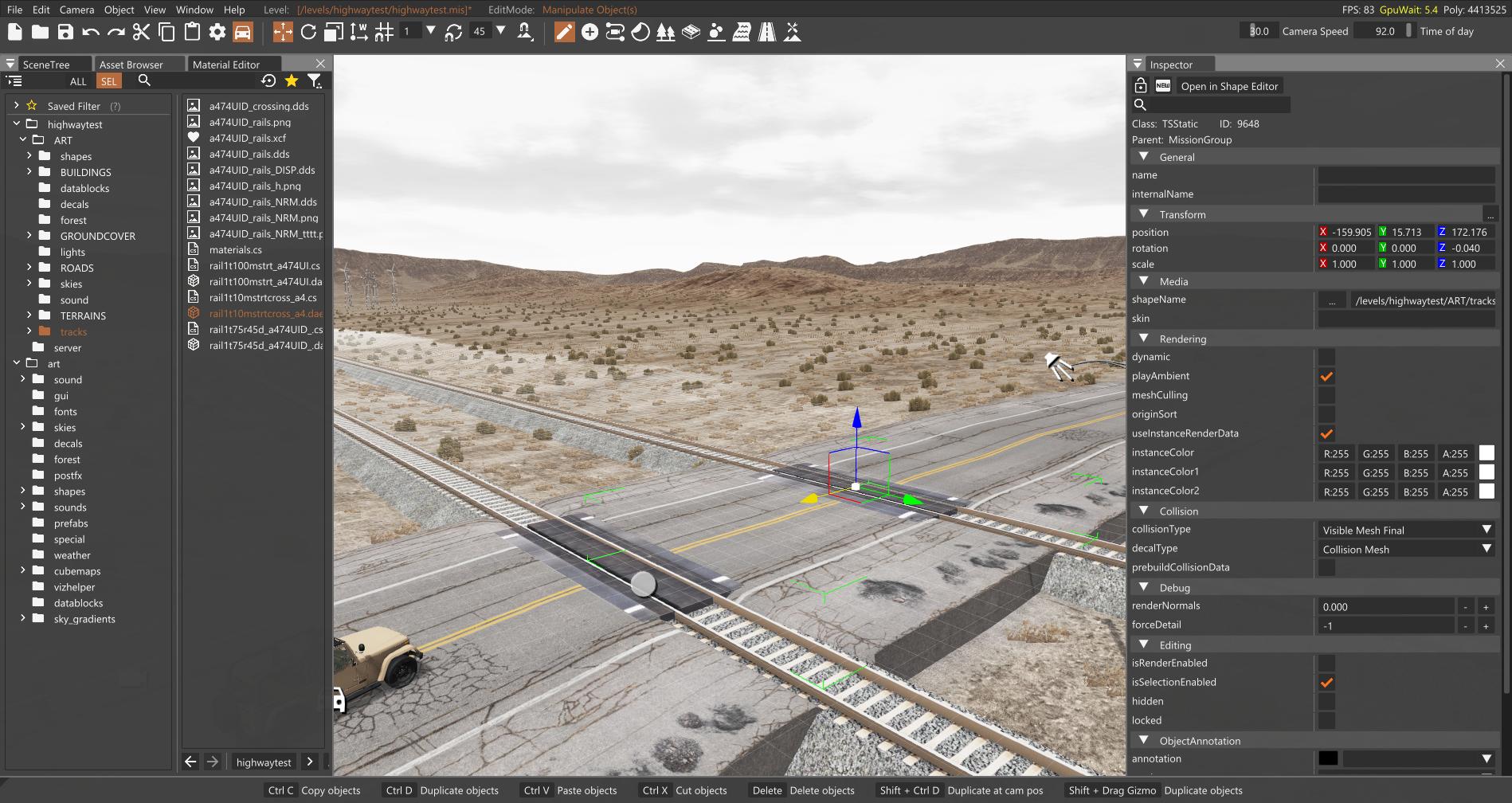Open the decalType Collision Mesh dropdown
1512x803 pixels.
point(1406,549)
